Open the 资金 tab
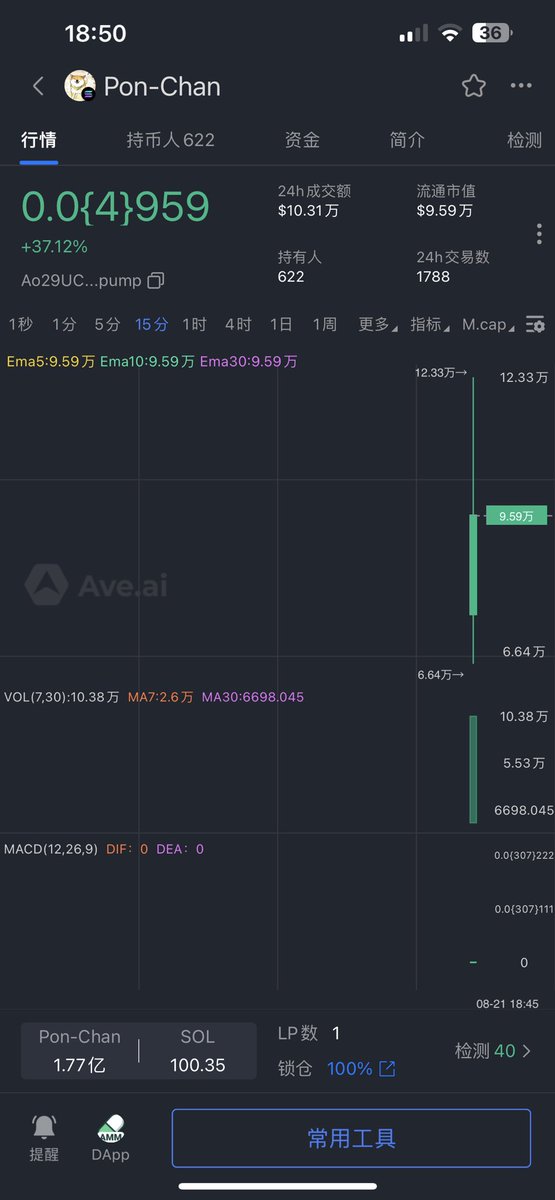Viewport: 555px width, 1200px height. point(302,140)
